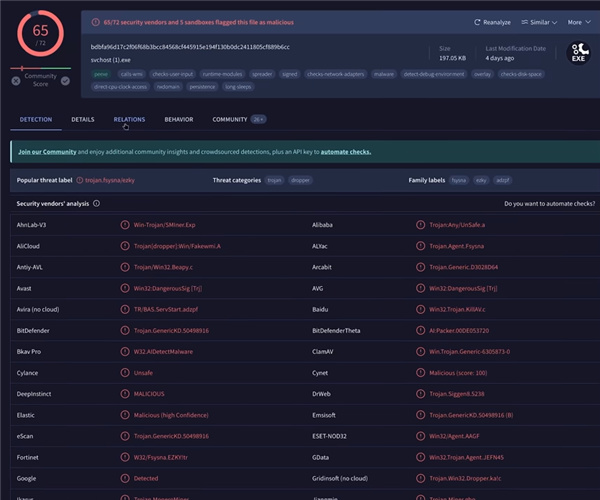Upvote with the community score checkmark icon
Viewport: 600px width, 500px height.
(65, 81)
